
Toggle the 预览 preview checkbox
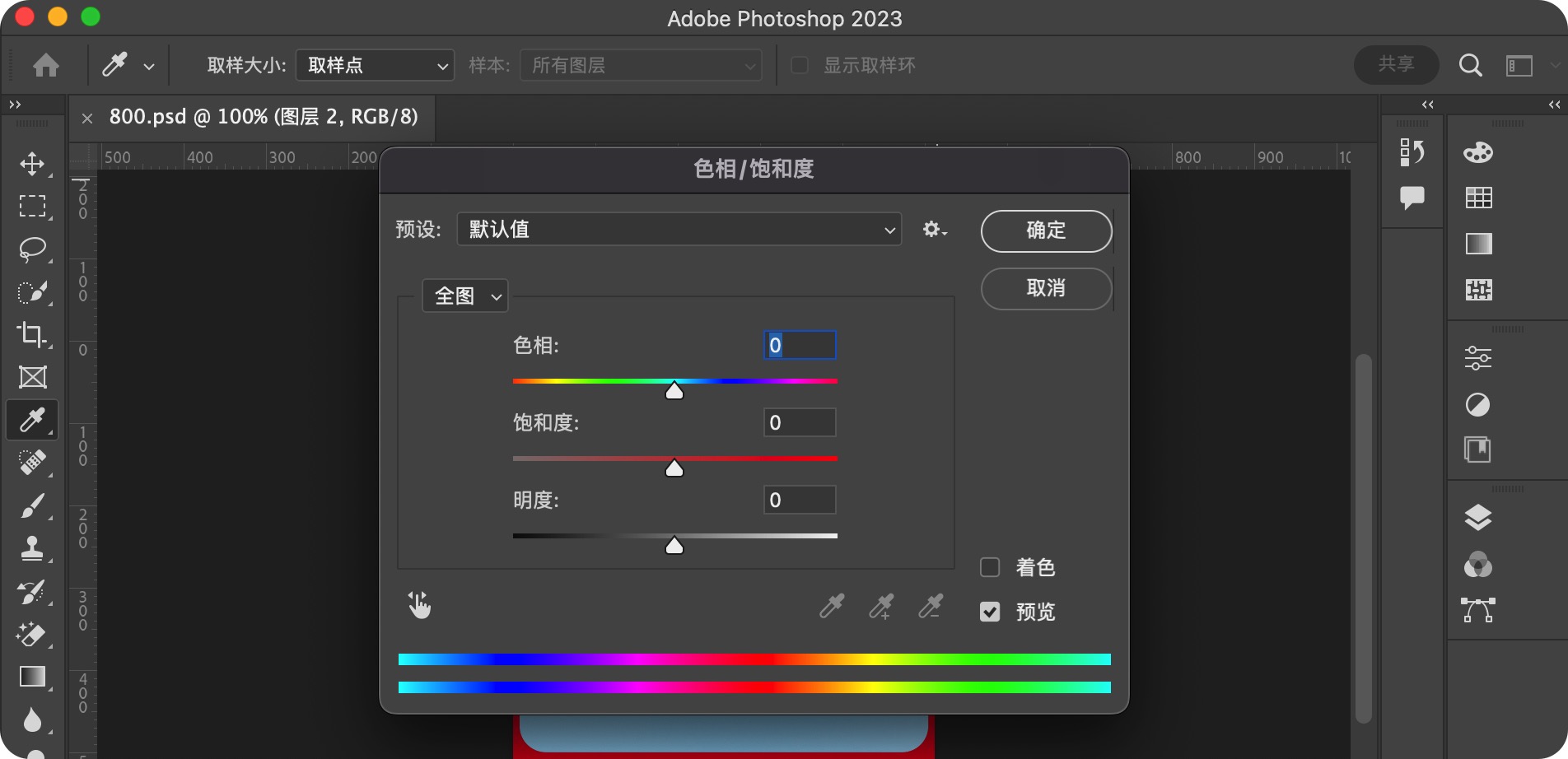coord(990,612)
